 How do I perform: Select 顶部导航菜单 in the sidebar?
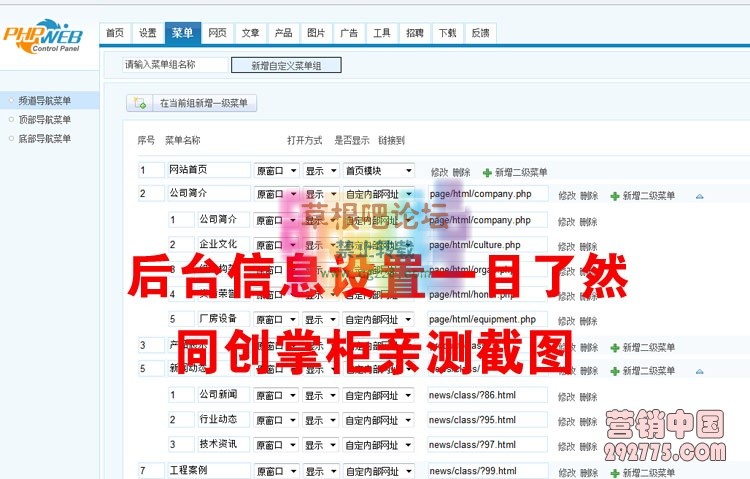pyautogui.click(x=44, y=120)
